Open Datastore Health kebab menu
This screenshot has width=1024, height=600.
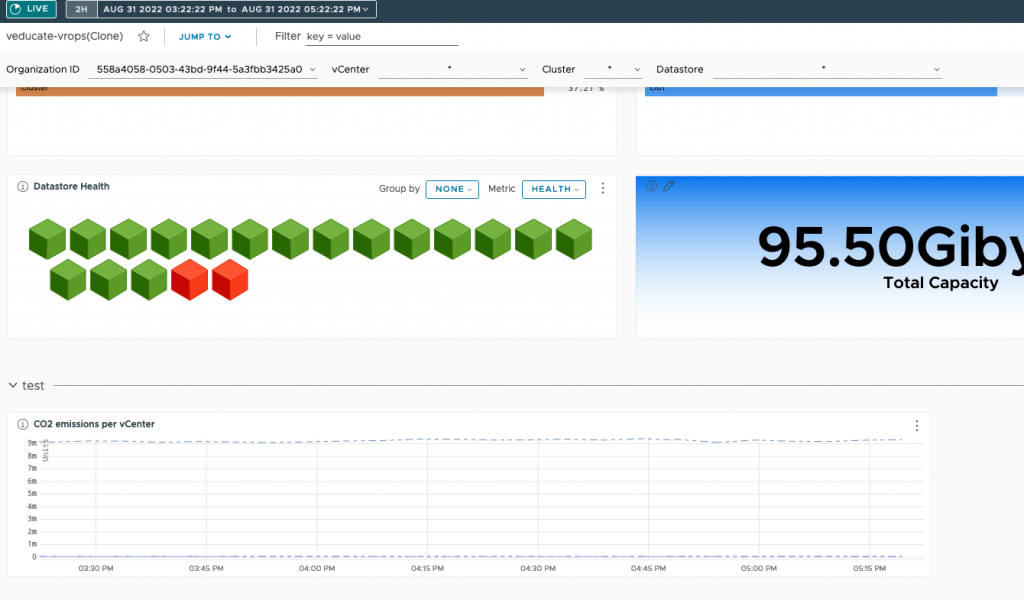tap(603, 188)
